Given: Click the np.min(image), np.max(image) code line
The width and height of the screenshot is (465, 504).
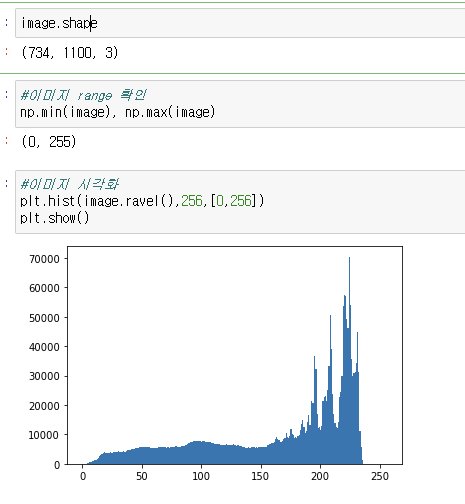Looking at the screenshot, I should coord(118,112).
